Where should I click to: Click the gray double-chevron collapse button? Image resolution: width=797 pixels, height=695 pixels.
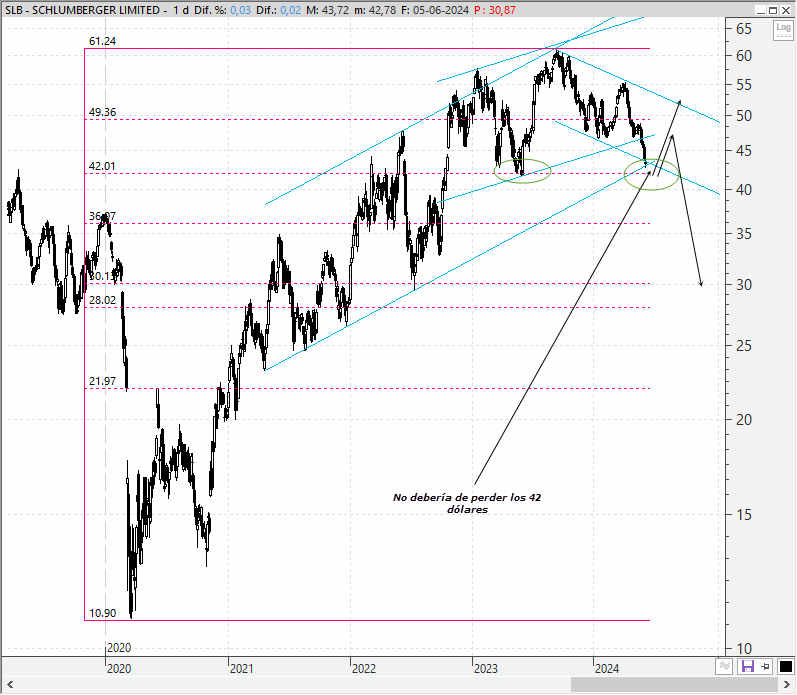(724, 666)
